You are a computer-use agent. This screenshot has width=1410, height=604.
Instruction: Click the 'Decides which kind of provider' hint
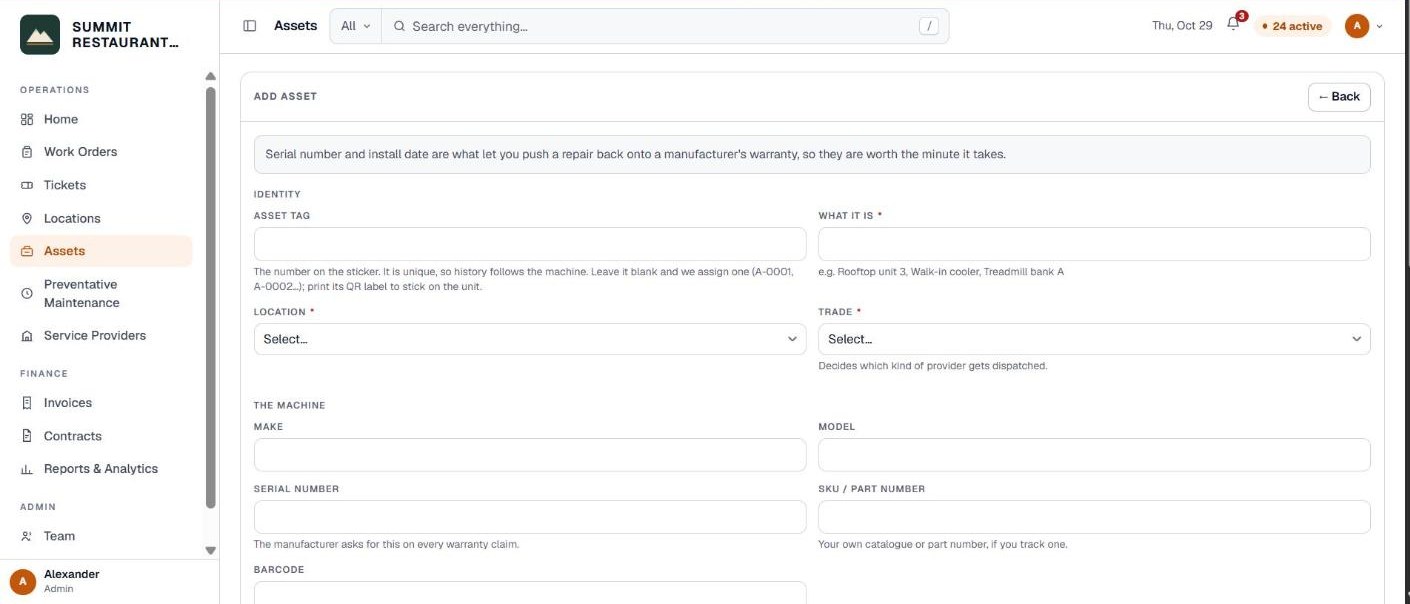933,366
